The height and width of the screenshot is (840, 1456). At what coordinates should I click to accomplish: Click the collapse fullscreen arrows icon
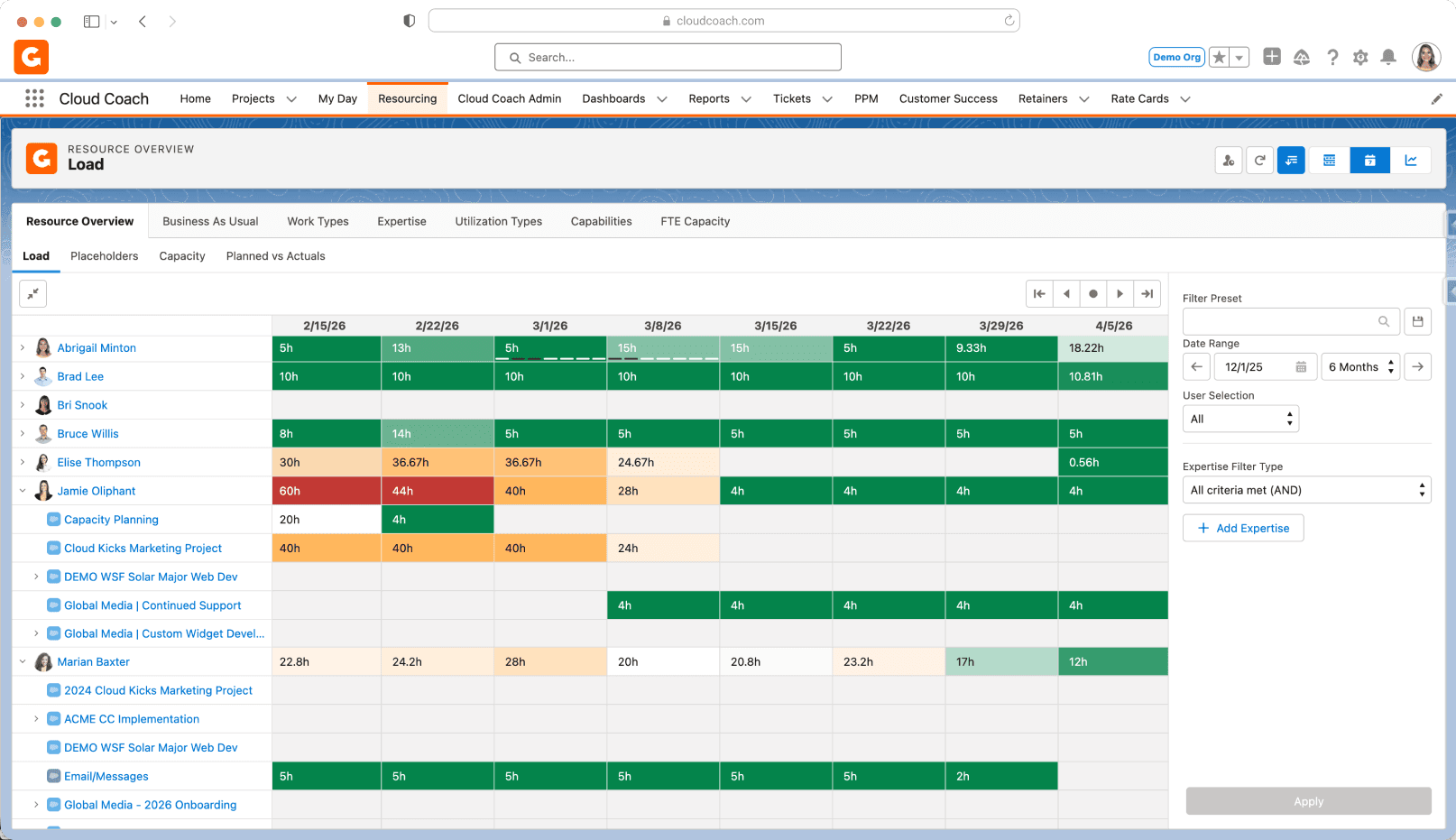pyautogui.click(x=33, y=293)
